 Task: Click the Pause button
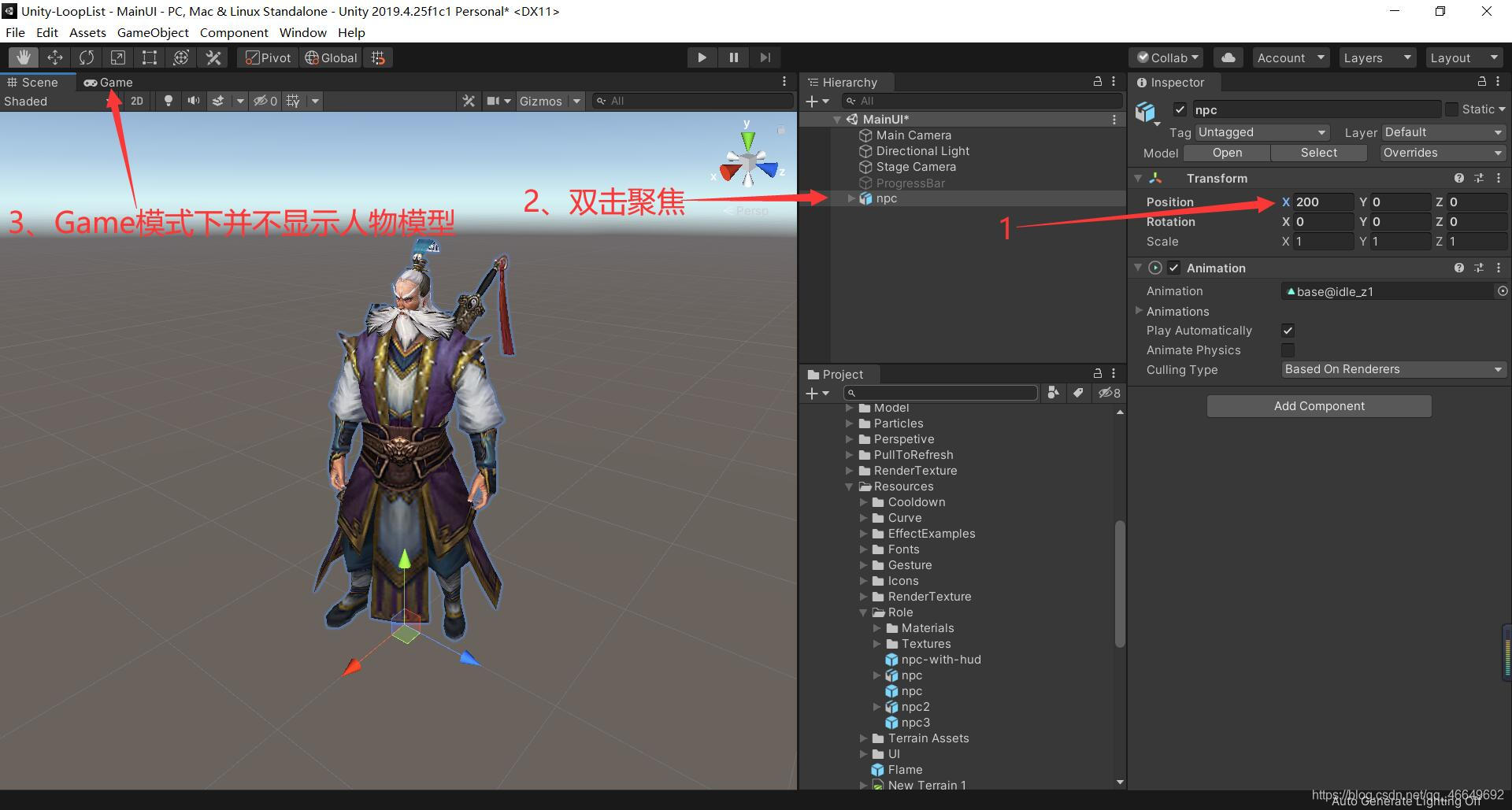point(733,57)
